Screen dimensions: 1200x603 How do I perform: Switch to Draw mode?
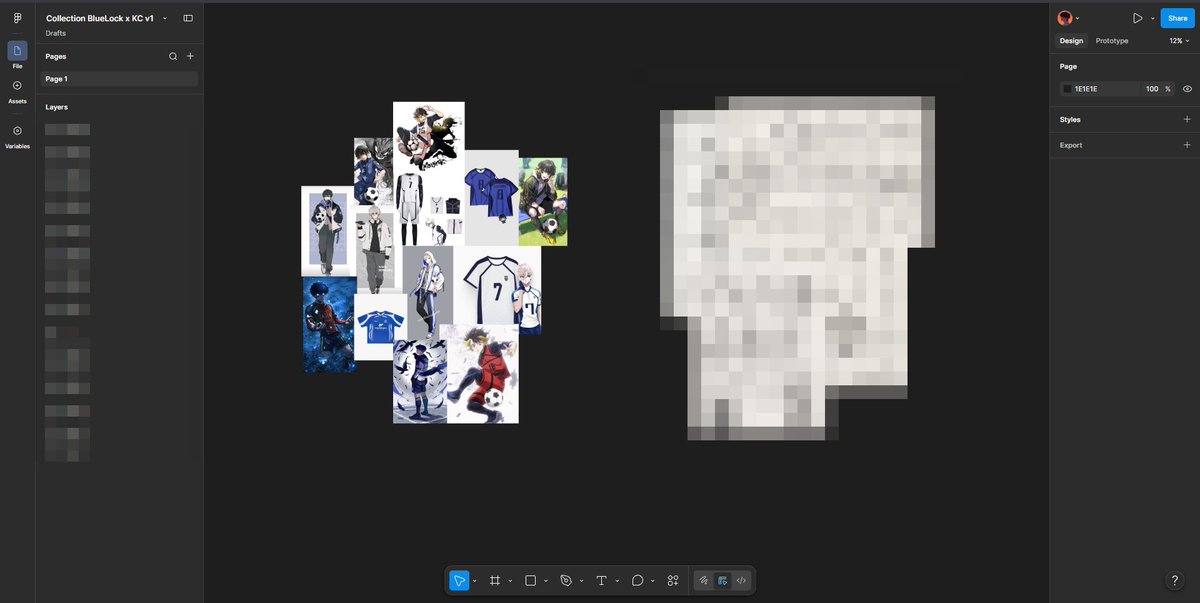(x=704, y=580)
